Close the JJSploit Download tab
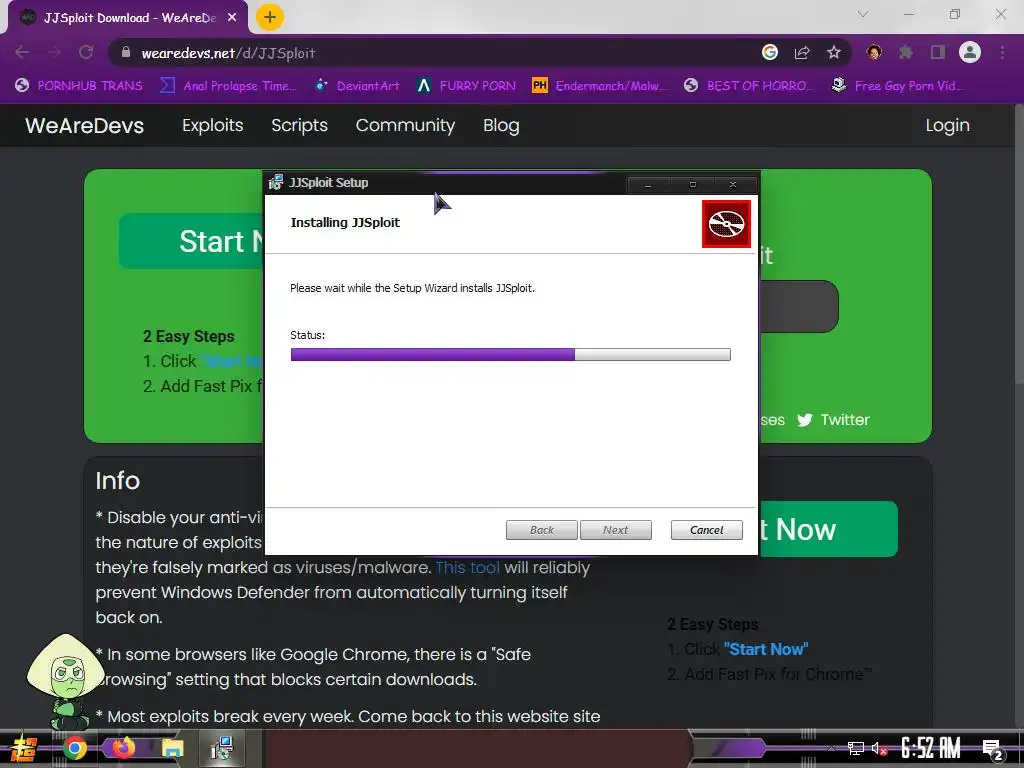The image size is (1024, 768). (232, 18)
